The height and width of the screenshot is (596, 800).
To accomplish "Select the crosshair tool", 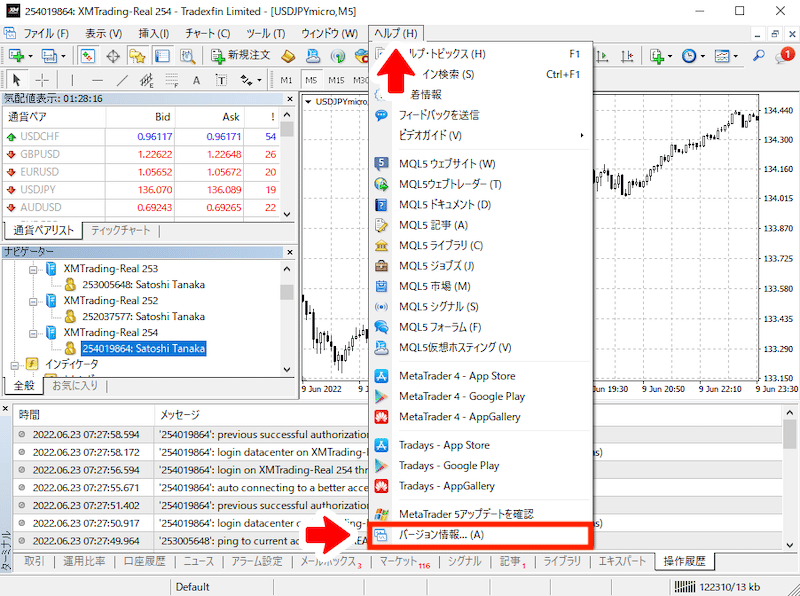I will (42, 80).
